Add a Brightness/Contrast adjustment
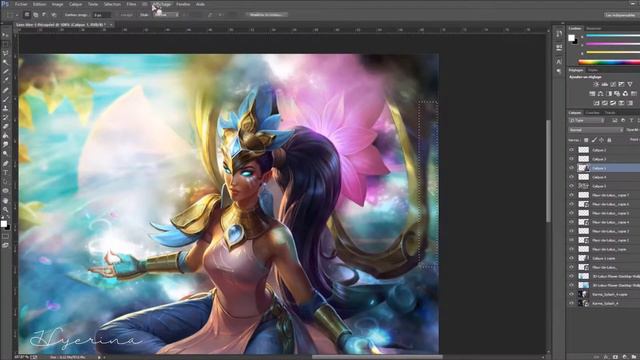The width and height of the screenshot is (640, 360). [596, 84]
